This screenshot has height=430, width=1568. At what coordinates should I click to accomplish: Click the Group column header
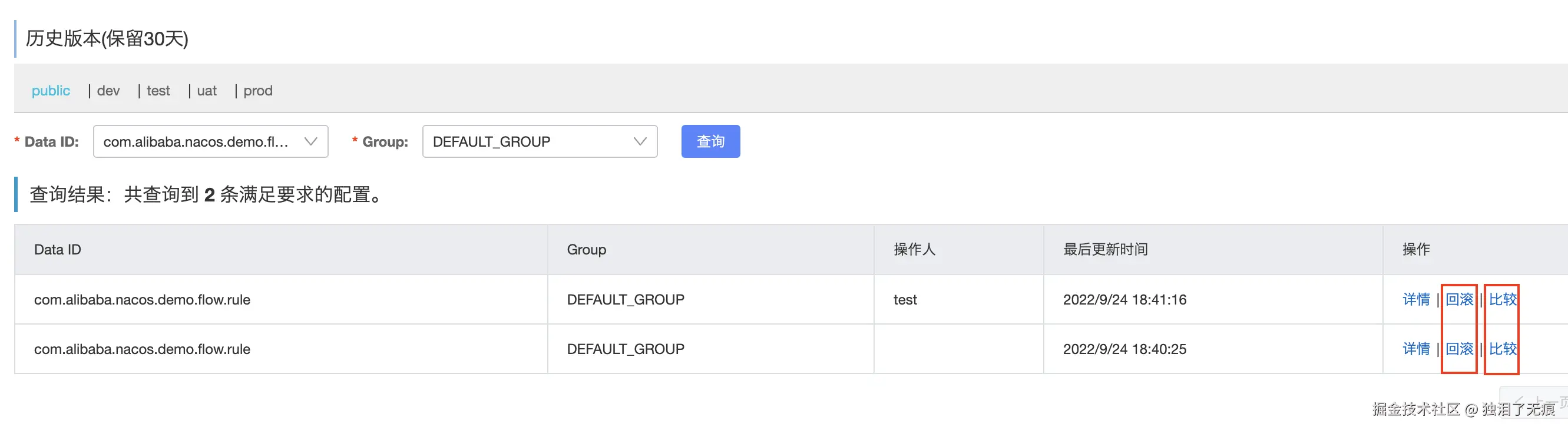(x=586, y=250)
